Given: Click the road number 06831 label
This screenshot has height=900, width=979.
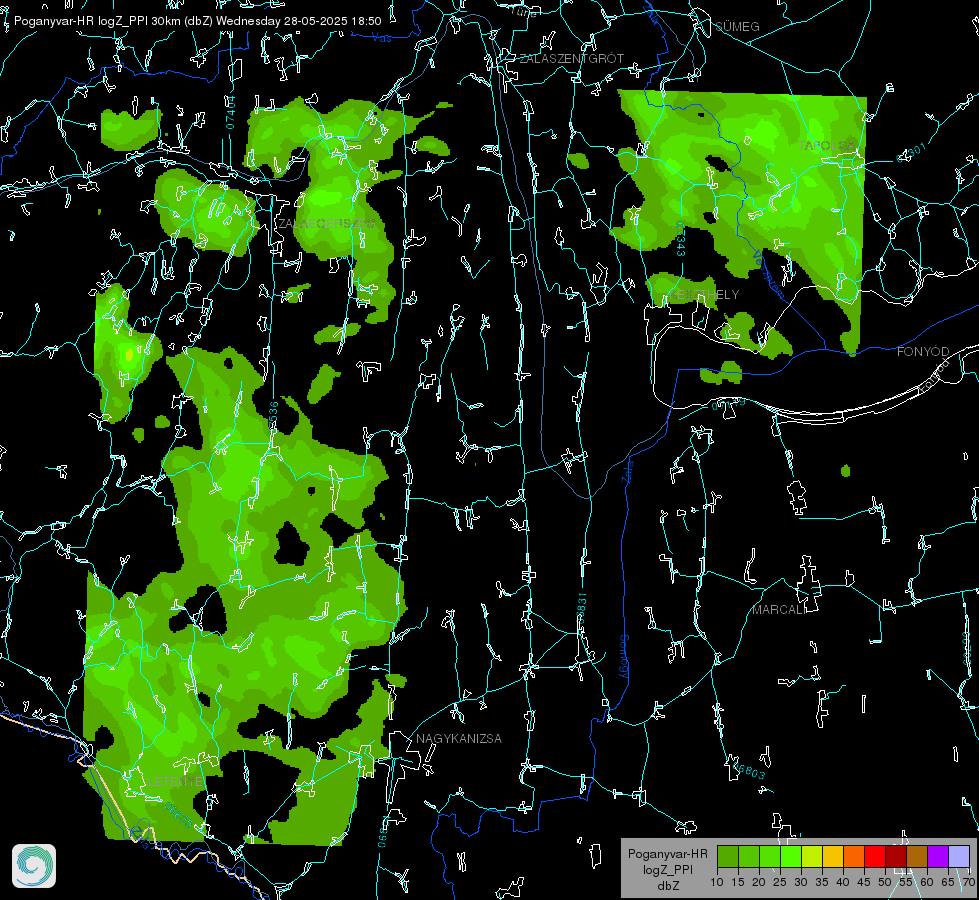Looking at the screenshot, I should click(581, 607).
